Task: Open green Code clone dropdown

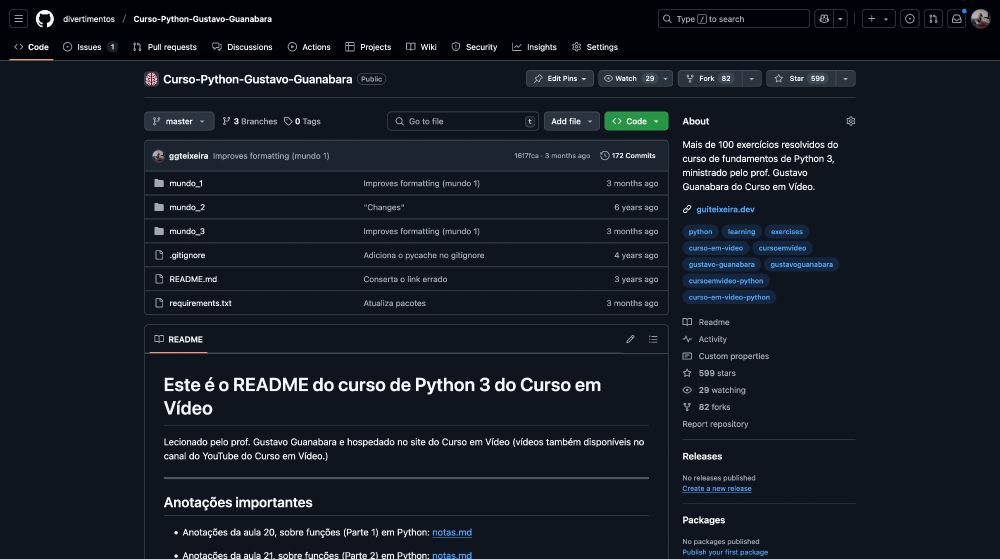Action: pos(636,121)
